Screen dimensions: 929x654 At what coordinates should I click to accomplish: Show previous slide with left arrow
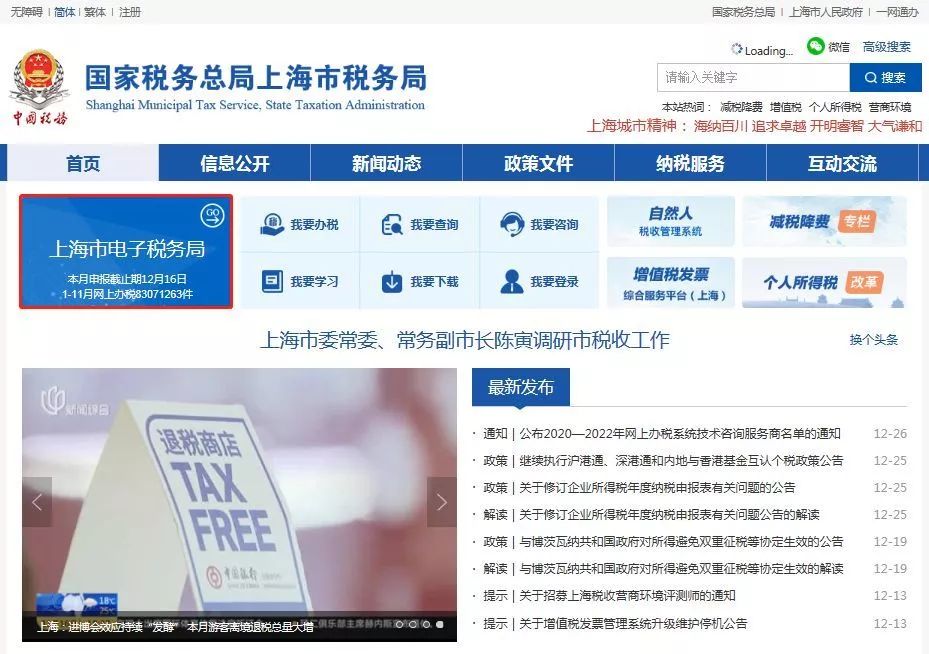tap(37, 502)
